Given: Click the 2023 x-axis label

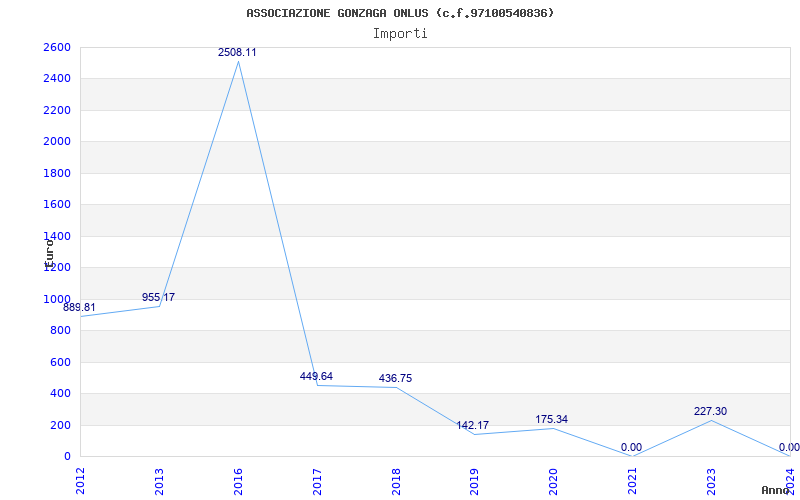Looking at the screenshot, I should (711, 481).
